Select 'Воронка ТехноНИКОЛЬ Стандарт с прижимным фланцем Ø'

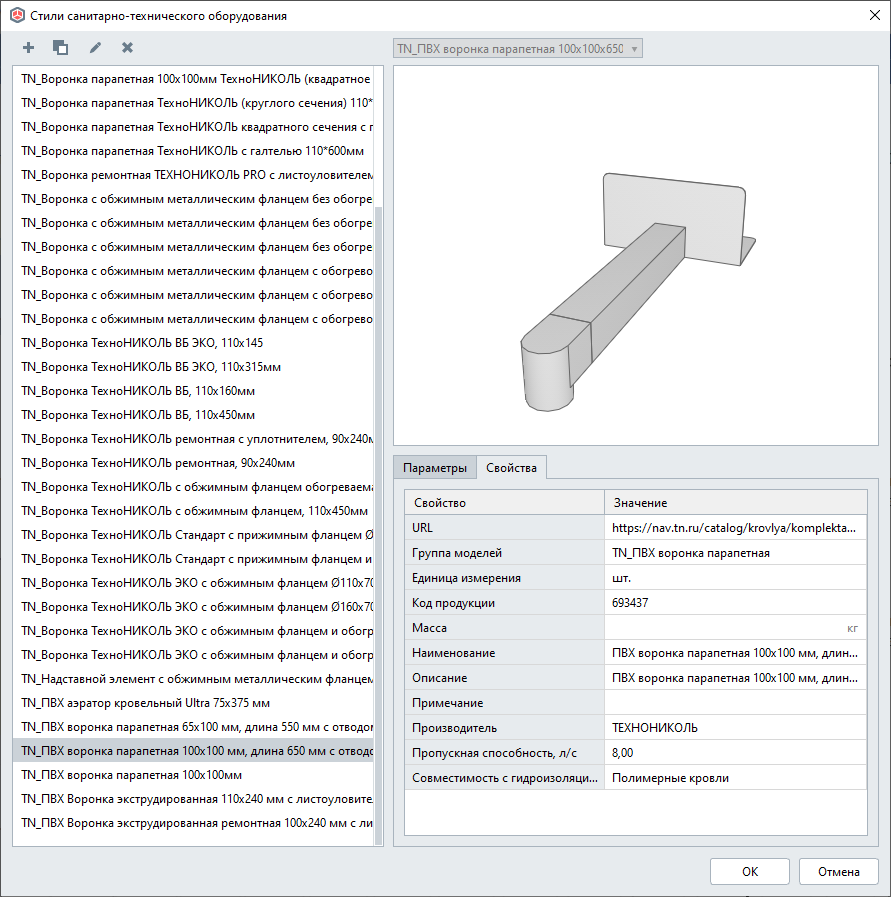click(193, 535)
